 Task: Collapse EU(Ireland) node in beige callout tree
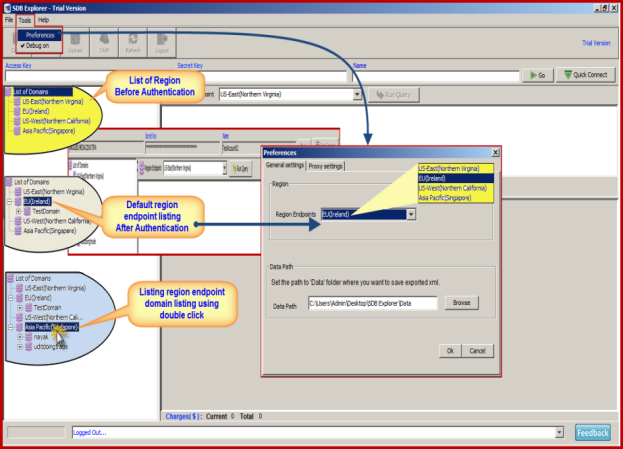point(10,202)
